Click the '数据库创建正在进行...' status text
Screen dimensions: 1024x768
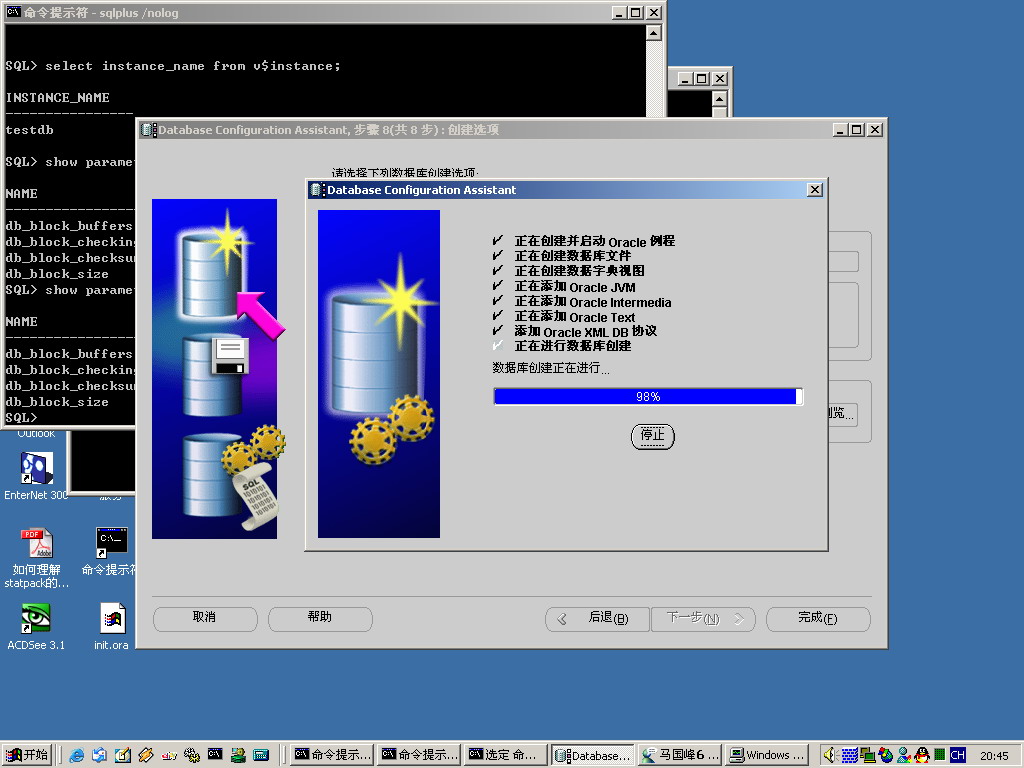(x=551, y=368)
